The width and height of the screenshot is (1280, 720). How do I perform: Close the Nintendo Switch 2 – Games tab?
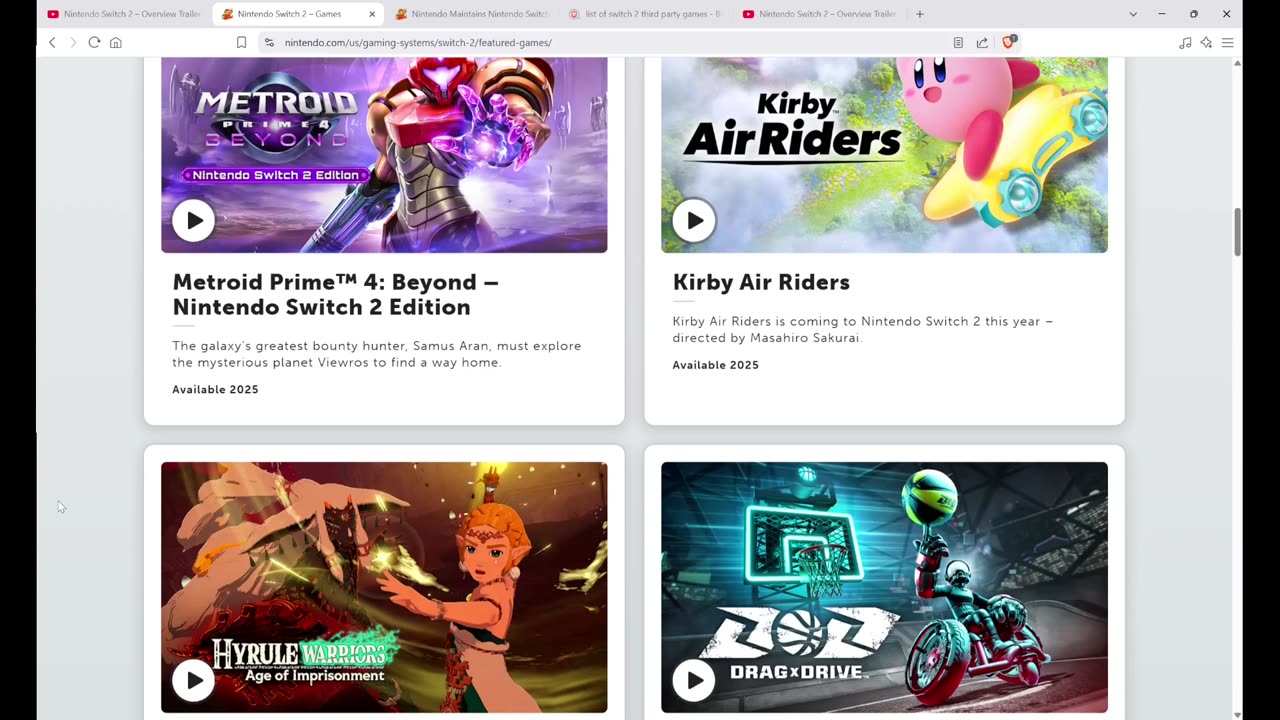coord(372,14)
